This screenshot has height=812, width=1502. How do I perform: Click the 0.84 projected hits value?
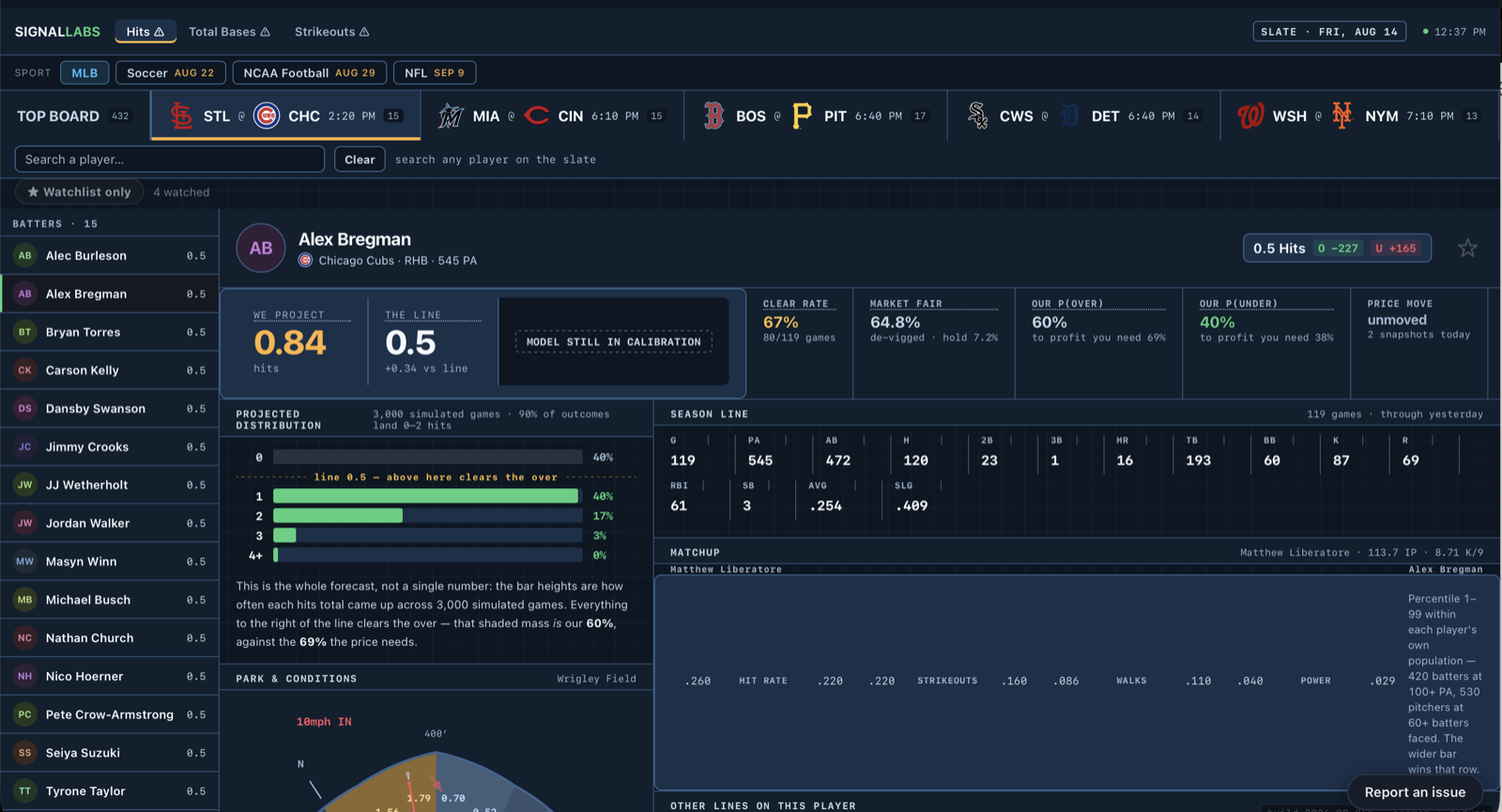[x=290, y=343]
